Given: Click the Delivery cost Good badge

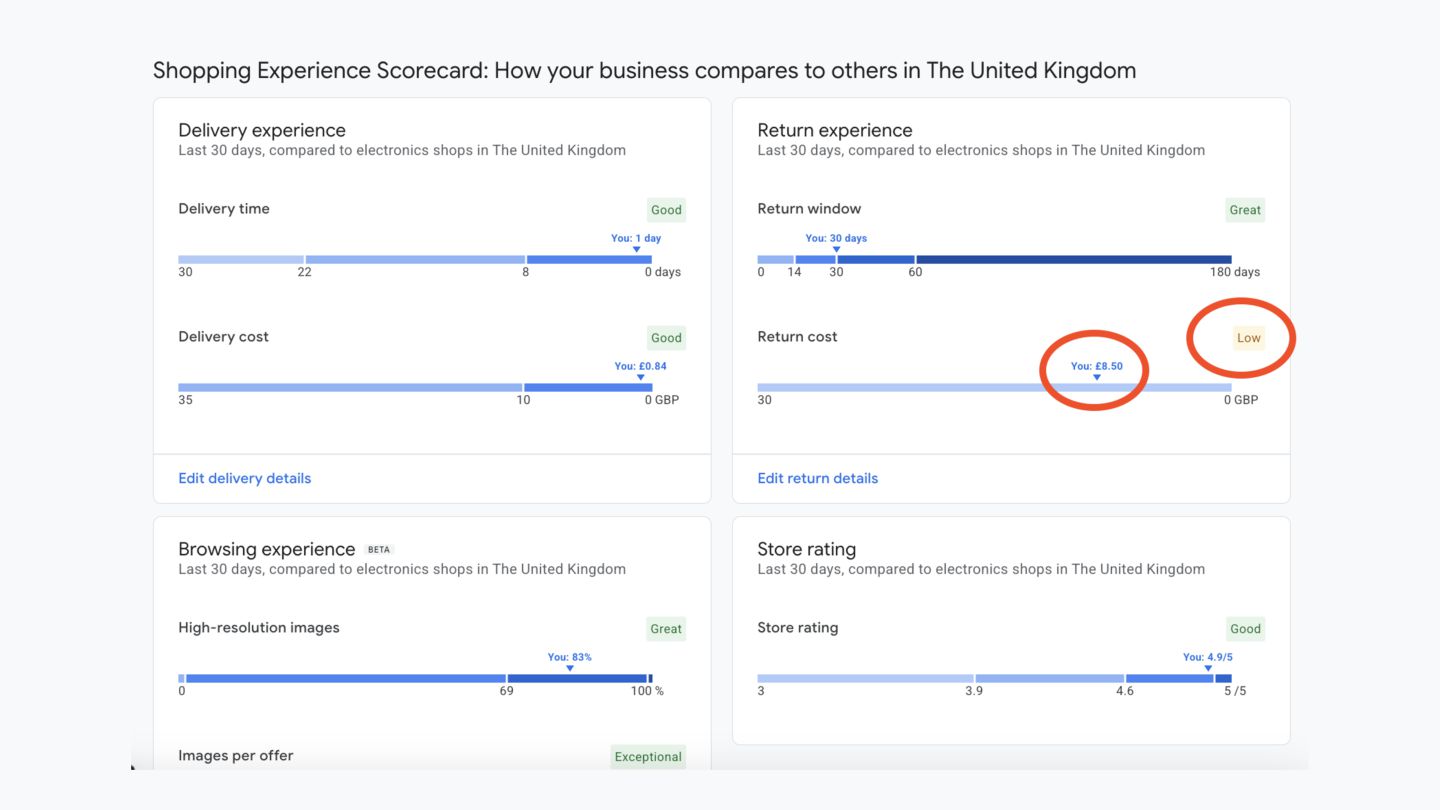Looking at the screenshot, I should tap(666, 338).
